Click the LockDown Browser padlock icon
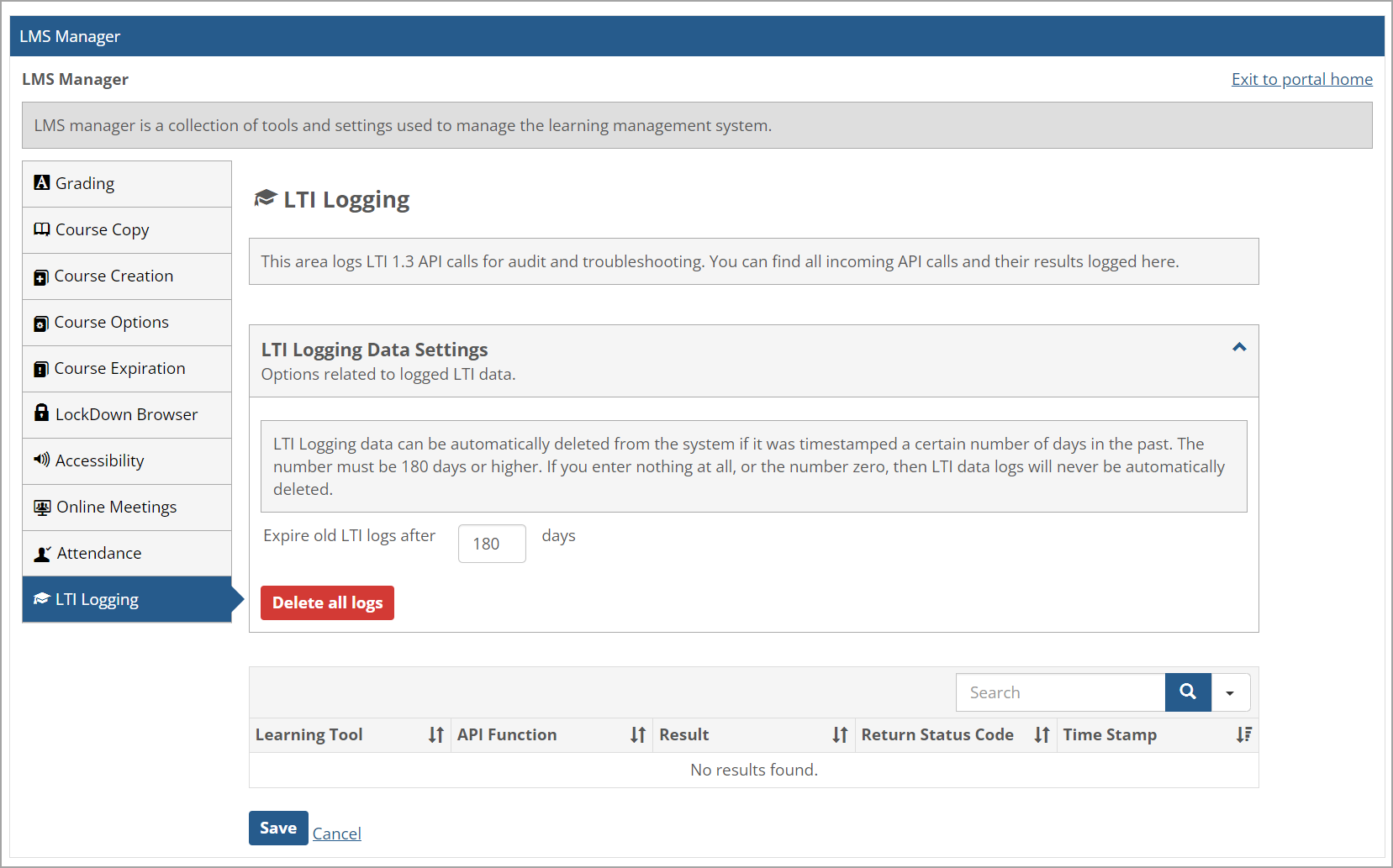This screenshot has width=1393, height=868. pos(42,414)
